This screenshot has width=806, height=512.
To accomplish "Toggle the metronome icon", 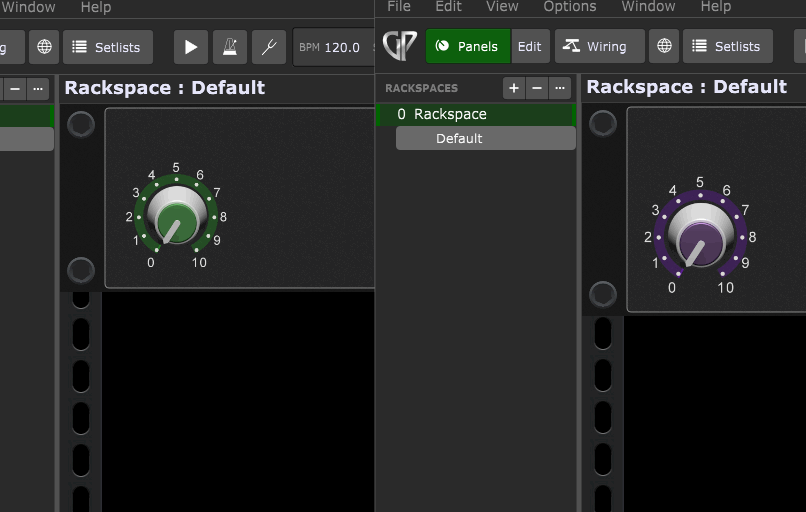I will [x=230, y=47].
